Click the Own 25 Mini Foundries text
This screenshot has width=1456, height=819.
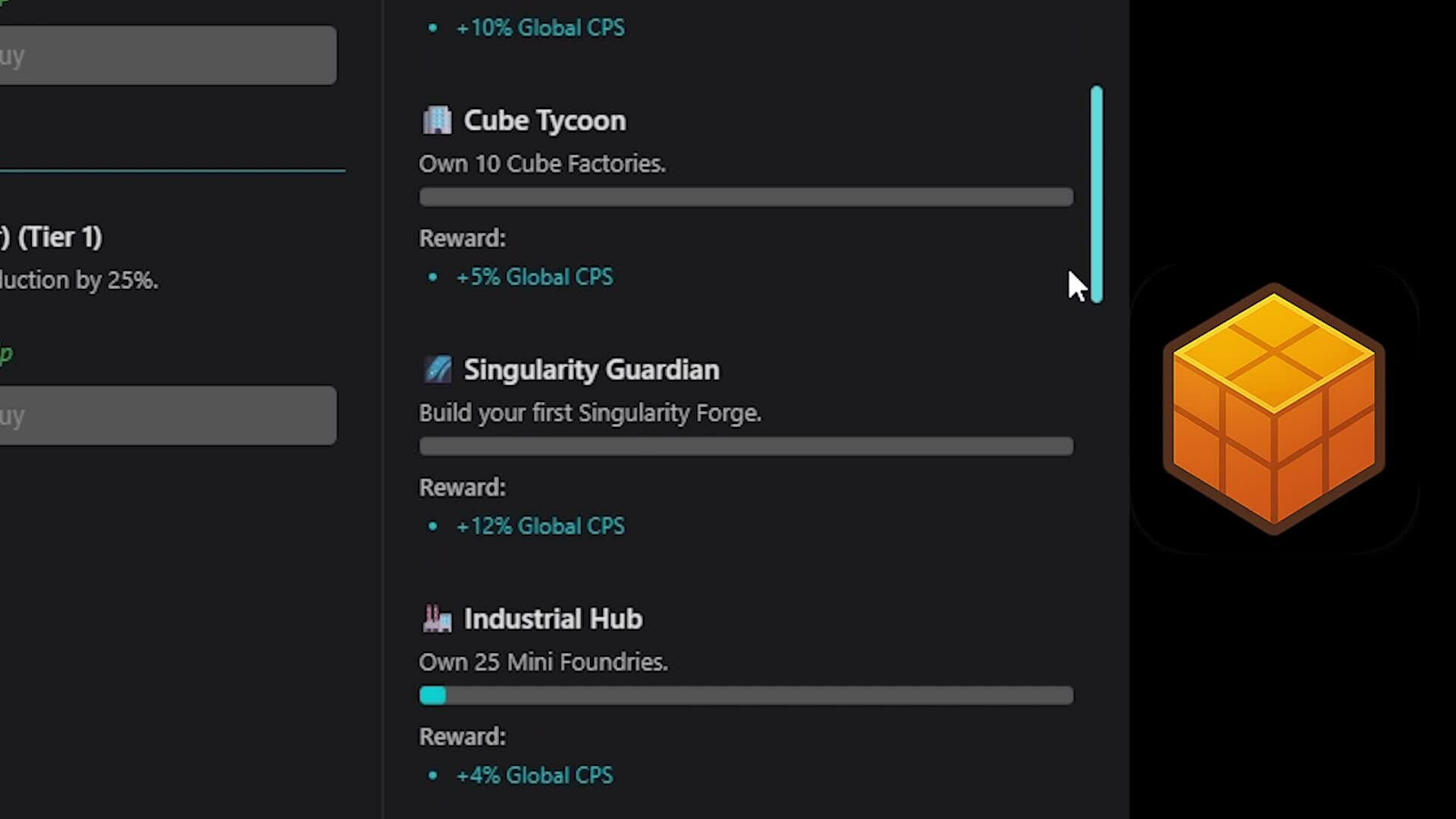(543, 662)
